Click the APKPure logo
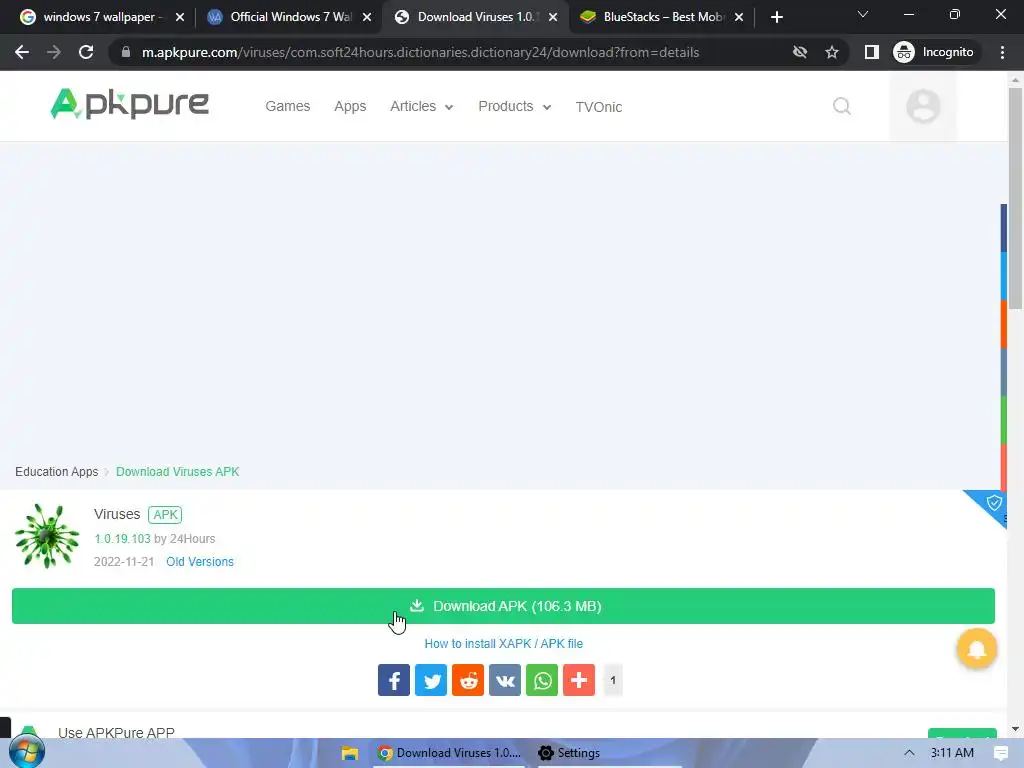 click(x=129, y=104)
